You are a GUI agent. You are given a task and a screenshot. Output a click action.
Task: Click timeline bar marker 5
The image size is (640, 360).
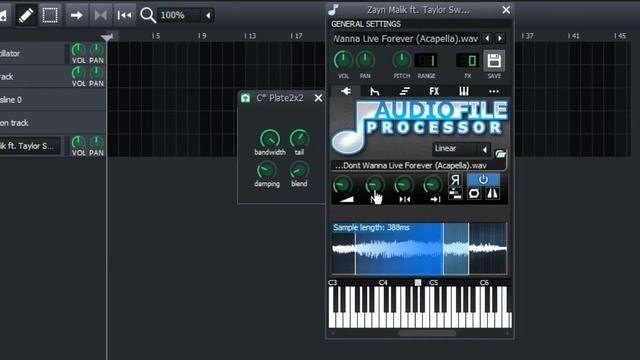pos(156,36)
